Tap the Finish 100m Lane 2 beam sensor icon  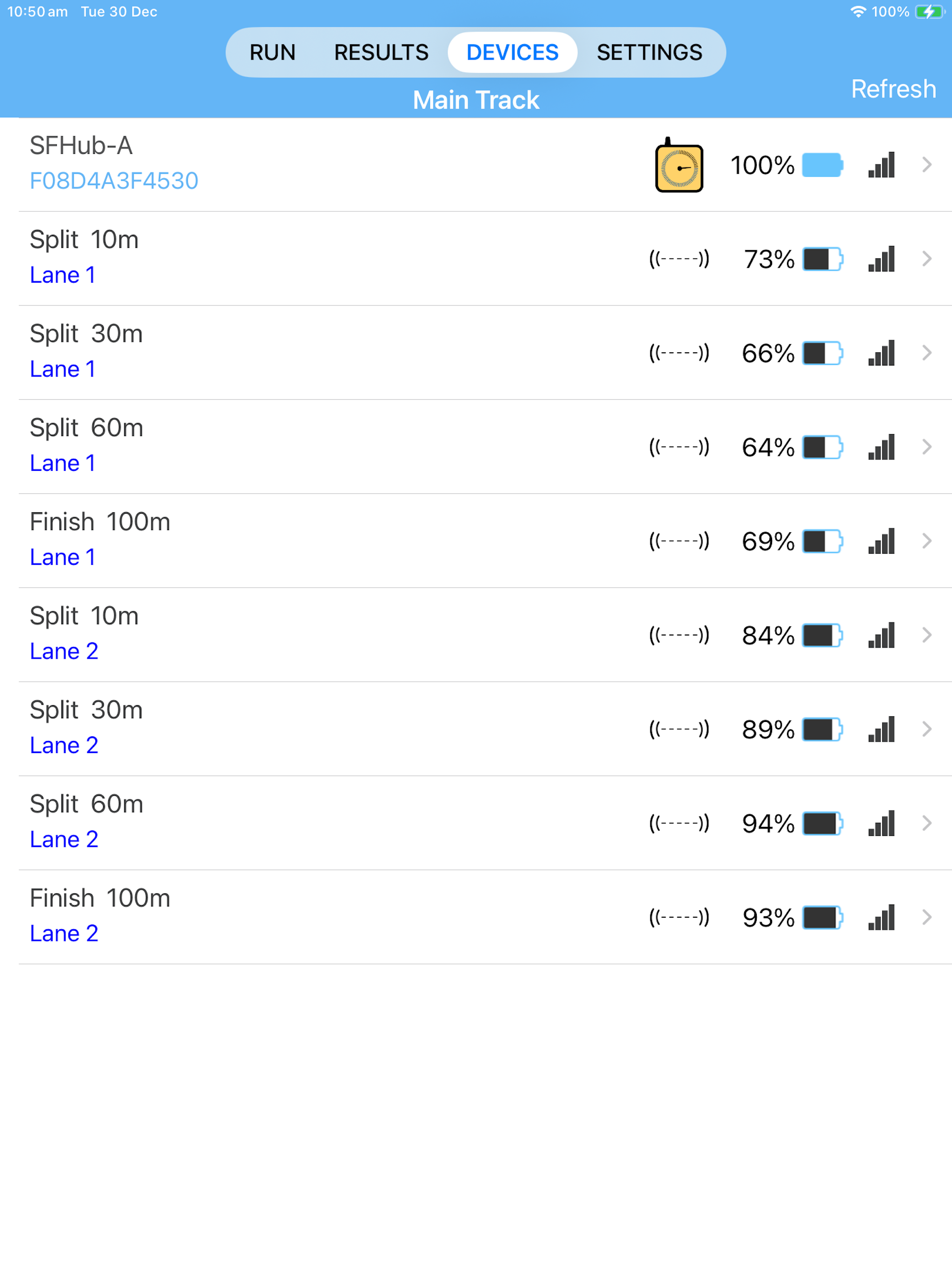pos(679,918)
